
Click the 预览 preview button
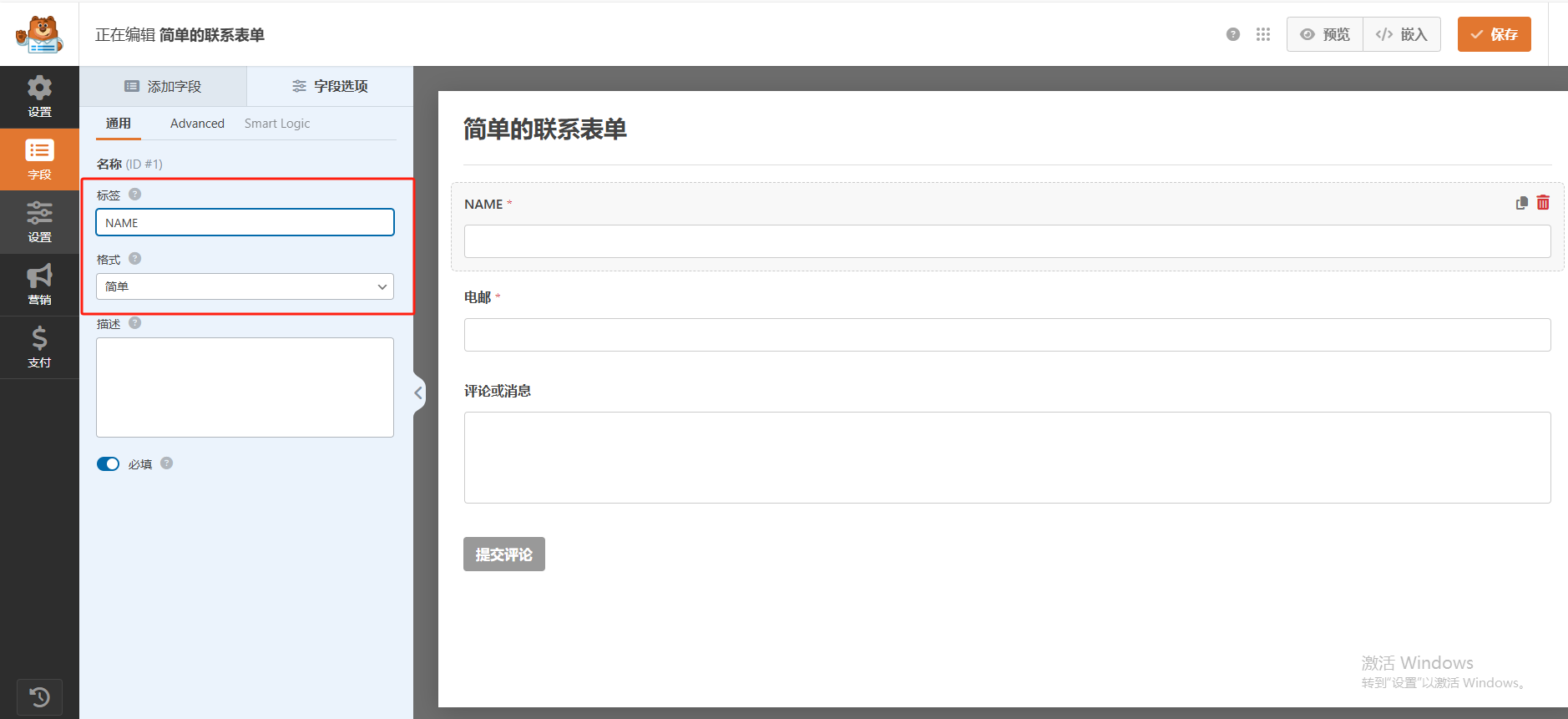tap(1325, 34)
